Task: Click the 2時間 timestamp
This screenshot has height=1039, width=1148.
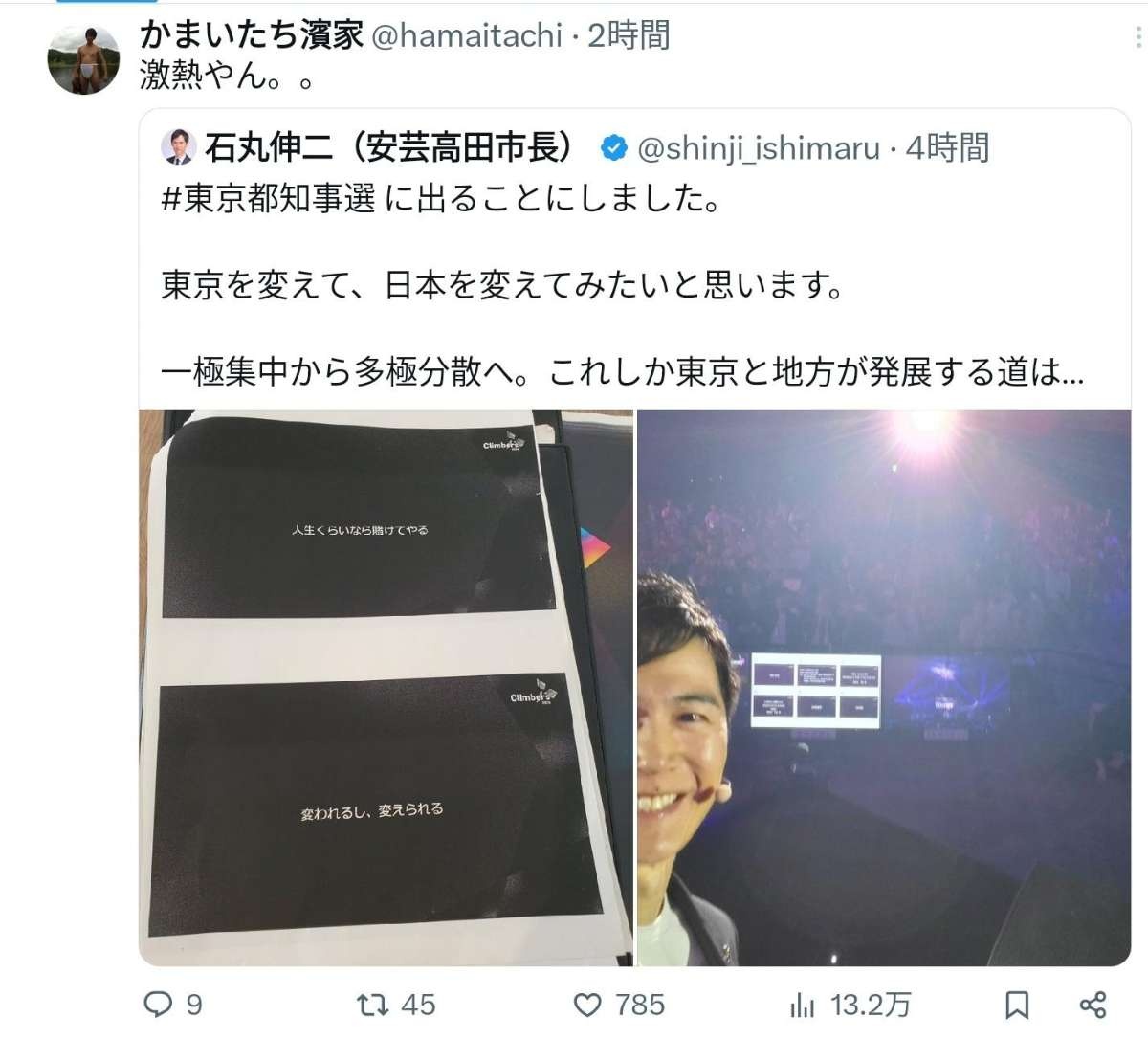Action: 629,36
